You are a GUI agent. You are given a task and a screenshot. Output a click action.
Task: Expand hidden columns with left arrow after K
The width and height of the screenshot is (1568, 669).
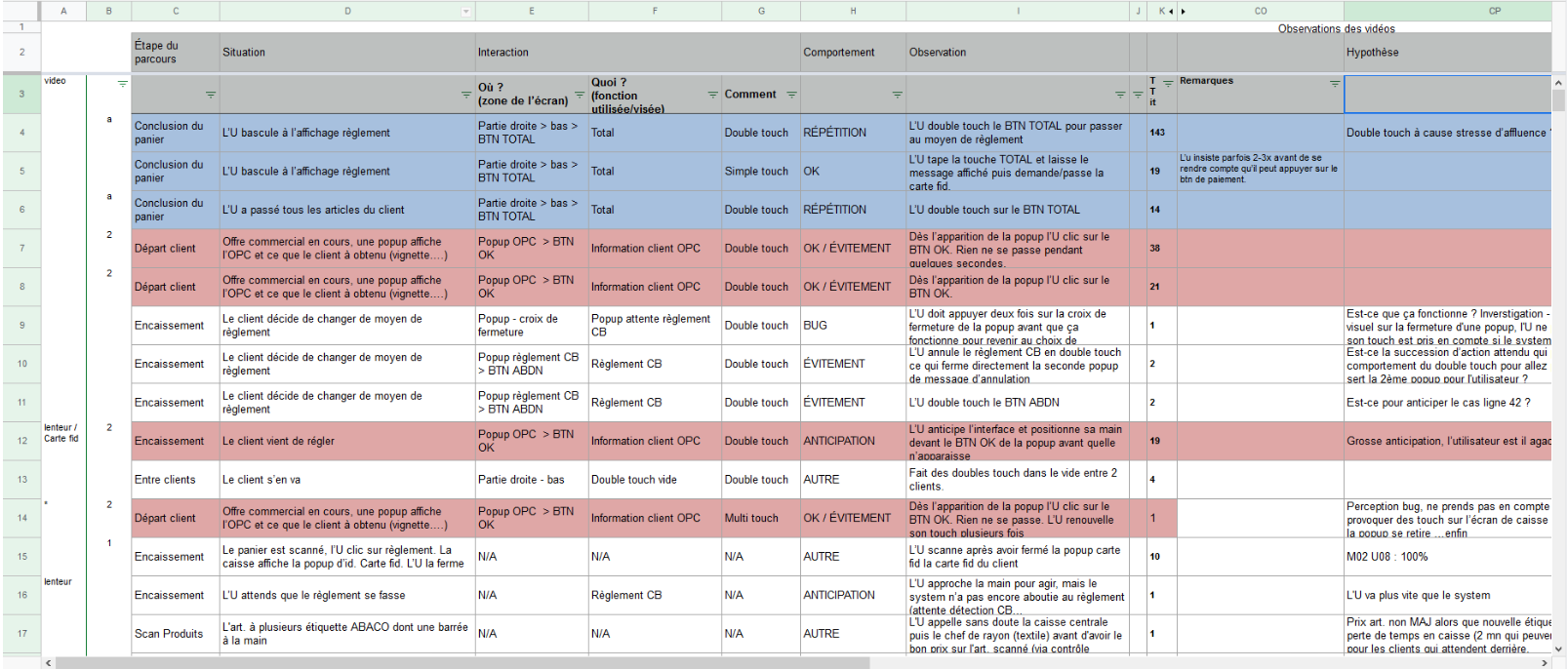coord(1171,12)
